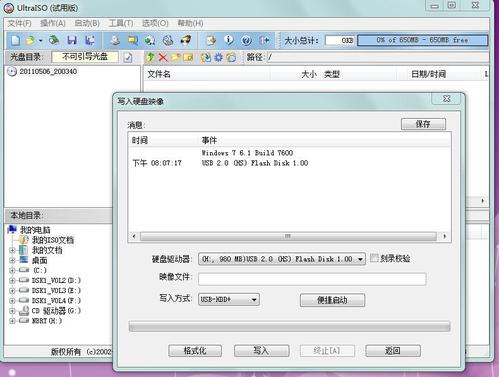
Task: Click the red X delete icon
Action: [163, 57]
